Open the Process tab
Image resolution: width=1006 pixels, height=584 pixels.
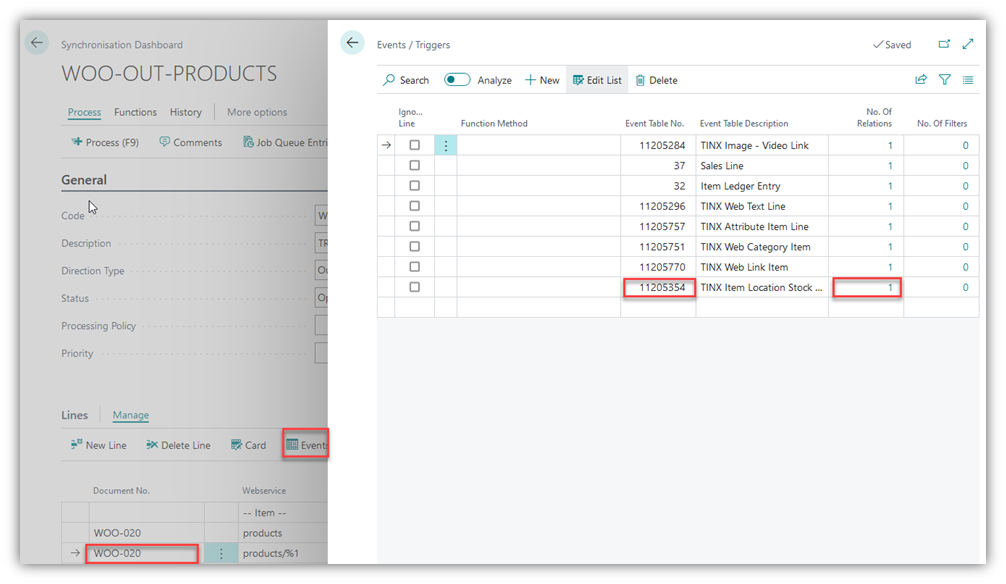85,112
